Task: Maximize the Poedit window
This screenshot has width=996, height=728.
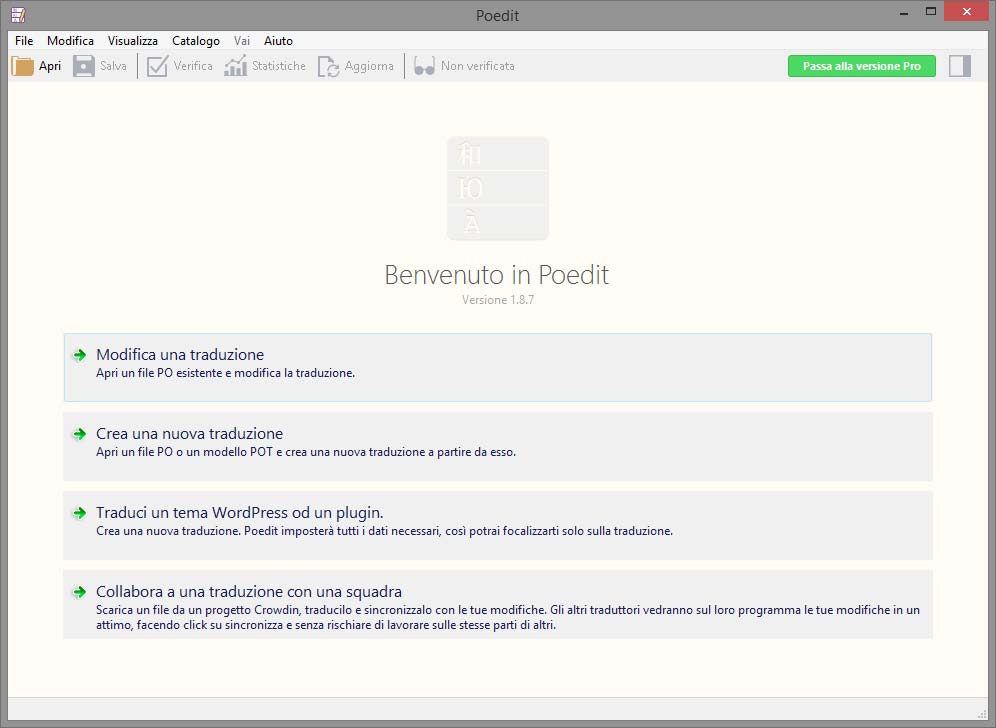Action: pos(931,11)
